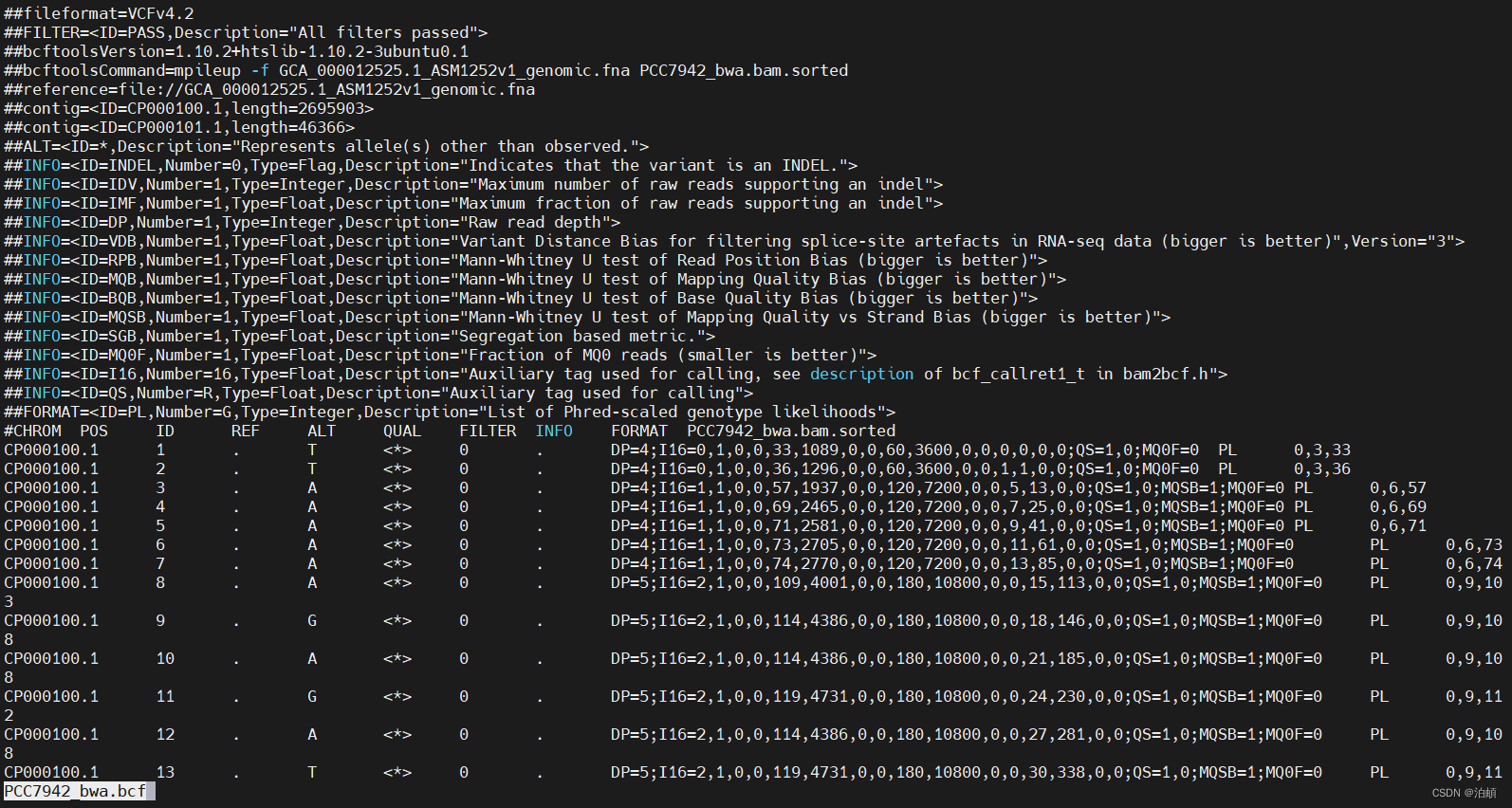The height and width of the screenshot is (808, 1512).
Task: Click POS value 10 in data rows
Action: pyautogui.click(x=165, y=658)
